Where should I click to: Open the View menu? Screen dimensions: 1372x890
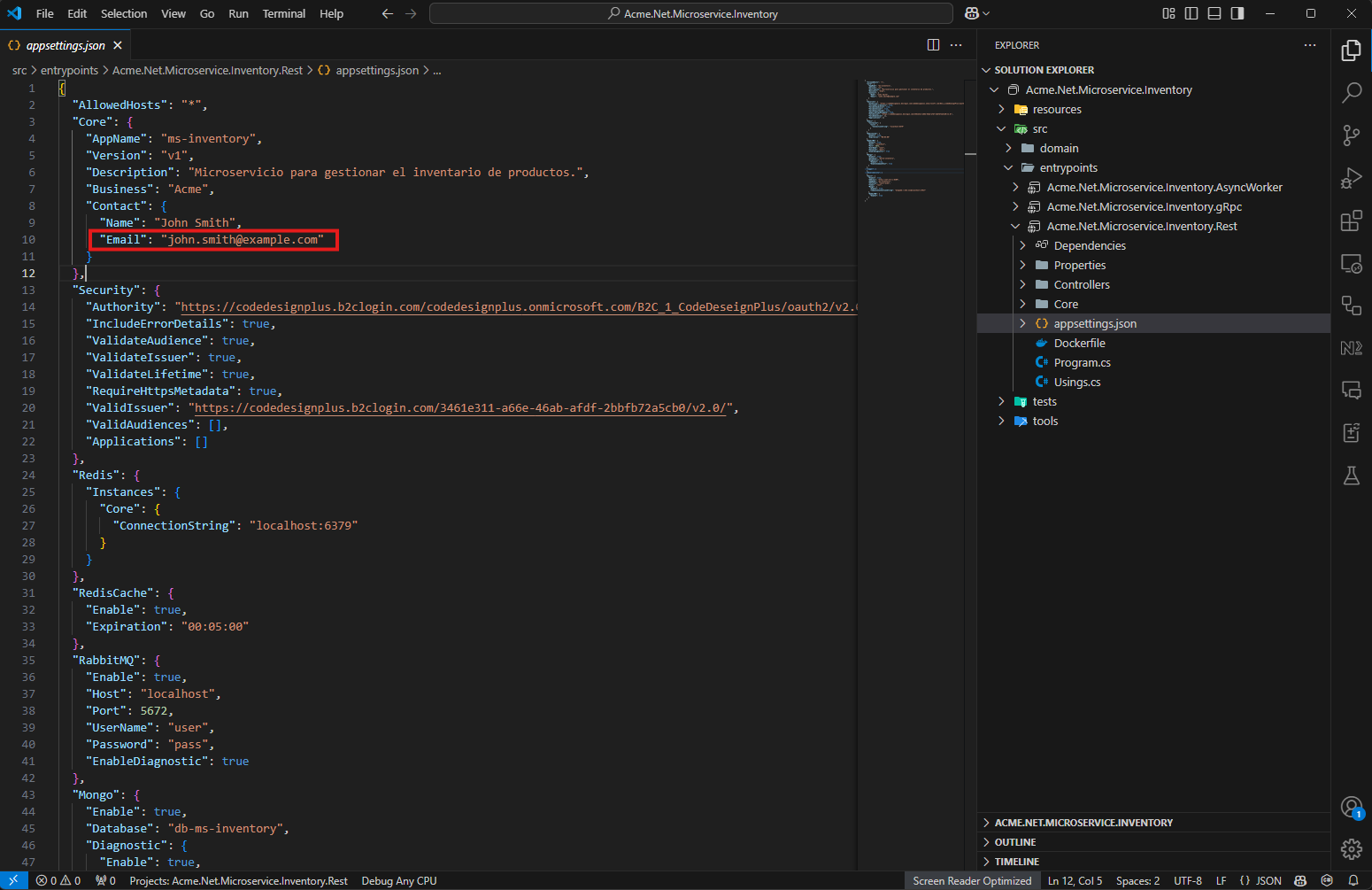(173, 13)
